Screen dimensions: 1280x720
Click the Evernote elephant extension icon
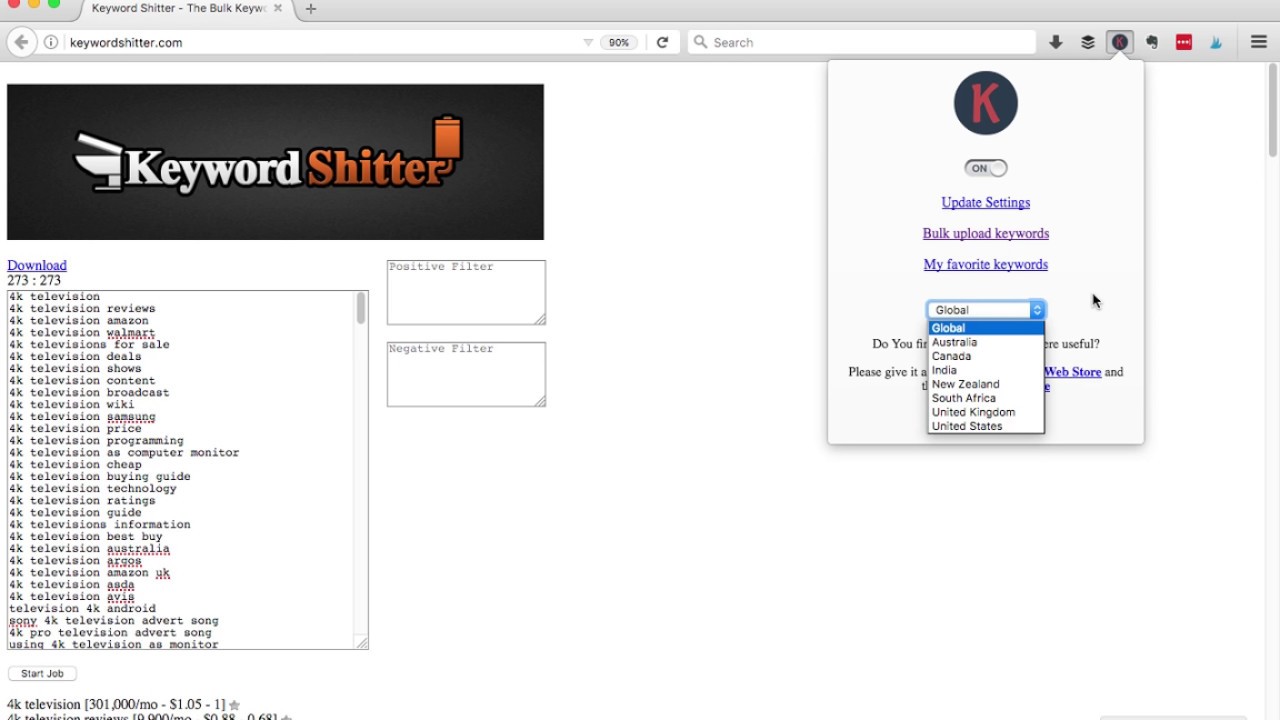1152,42
